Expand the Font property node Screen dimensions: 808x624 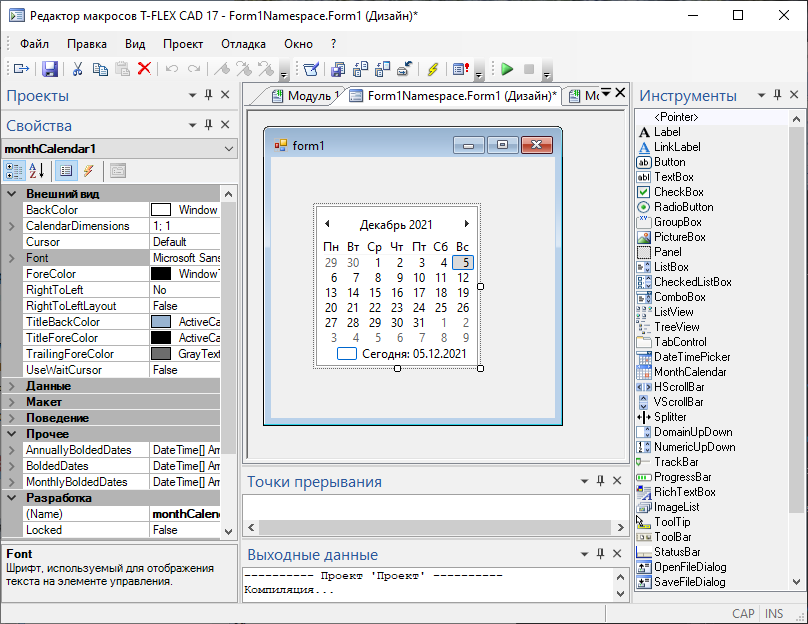coord(11,258)
